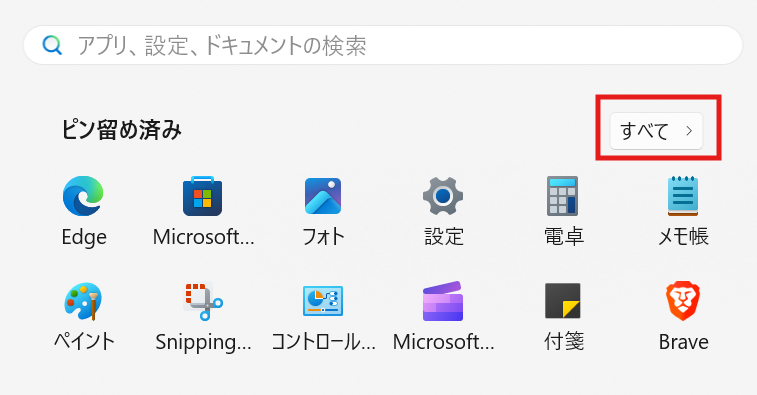The image size is (757, 395).
Task: Open the Snipping Tool icon
Action: tap(203, 301)
